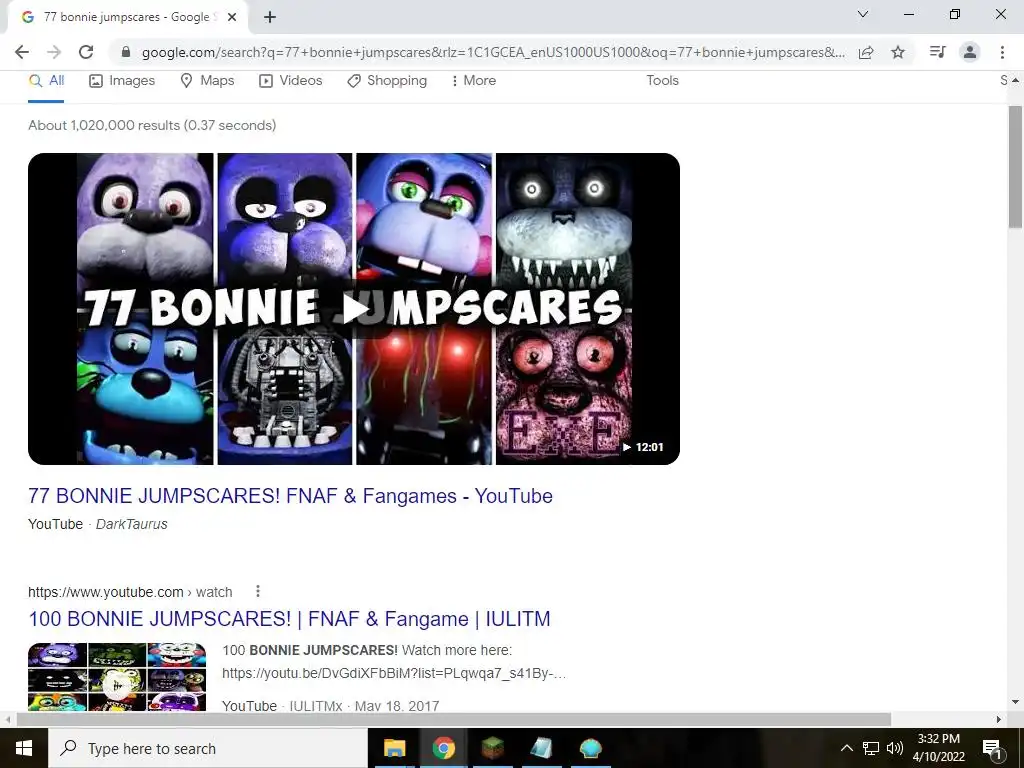Screen dimensions: 1024x768
Task: Bookmark this page with the star
Action: pos(898,52)
